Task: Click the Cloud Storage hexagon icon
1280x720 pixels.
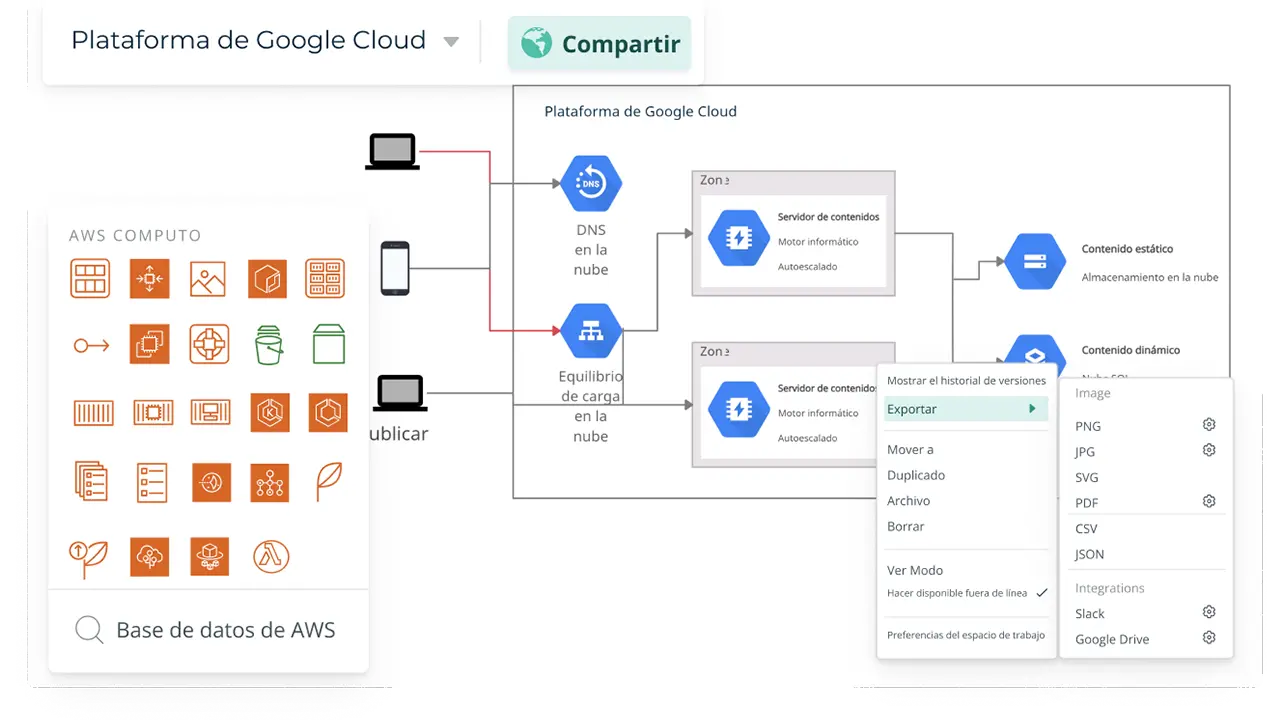Action: [x=1035, y=262]
